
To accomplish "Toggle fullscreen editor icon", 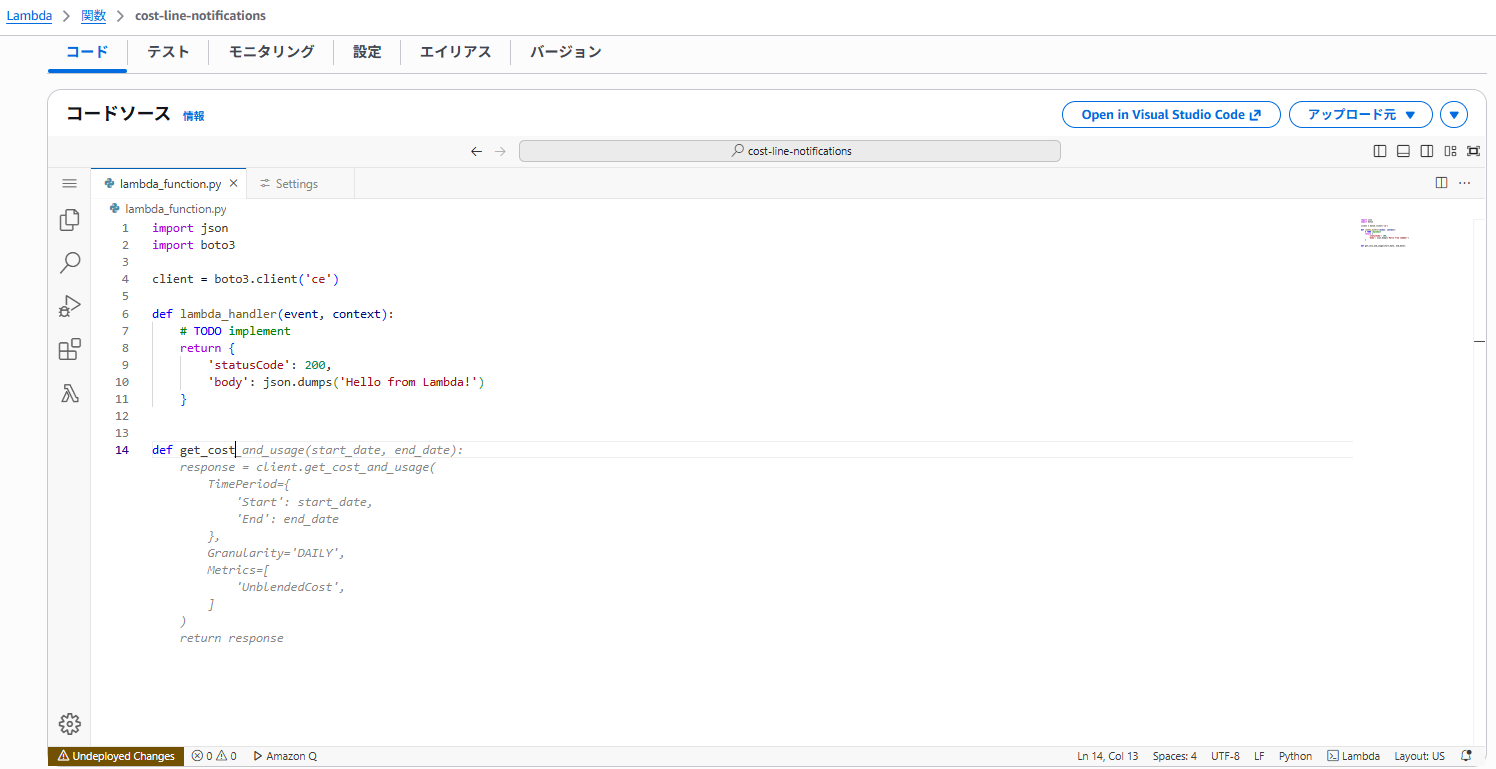I will pyautogui.click(x=1473, y=151).
